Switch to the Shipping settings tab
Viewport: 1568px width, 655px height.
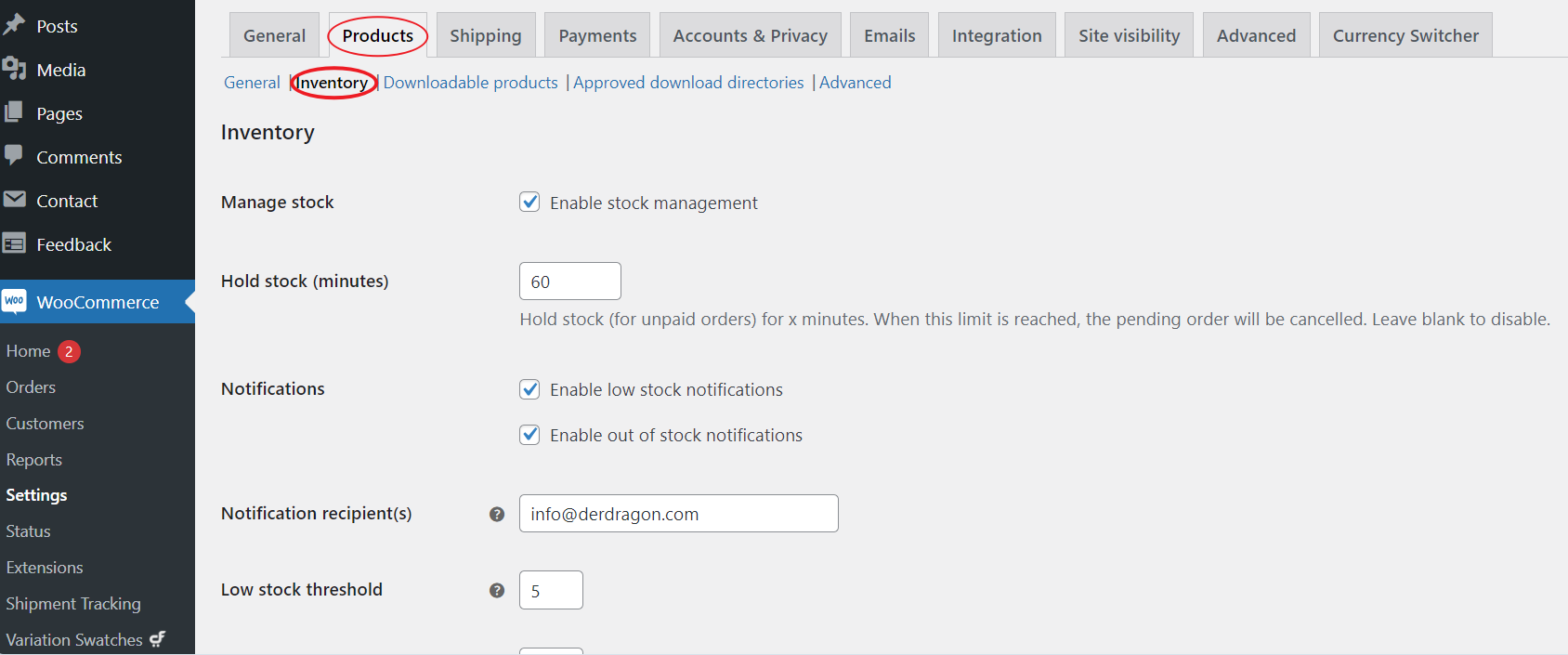pos(486,35)
